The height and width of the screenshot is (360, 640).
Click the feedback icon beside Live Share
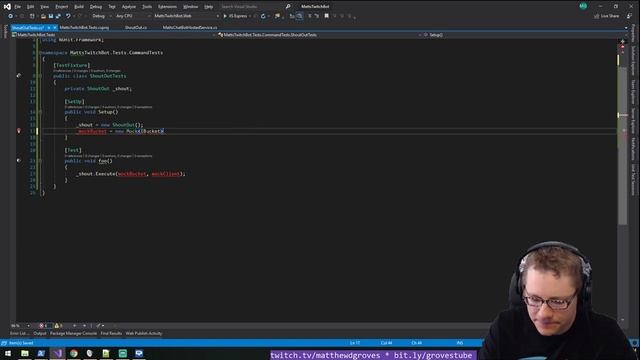click(x=629, y=16)
